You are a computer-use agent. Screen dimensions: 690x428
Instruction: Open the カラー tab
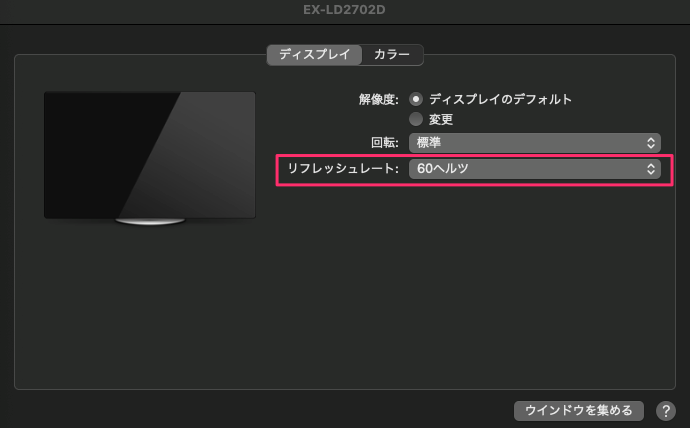pos(392,55)
